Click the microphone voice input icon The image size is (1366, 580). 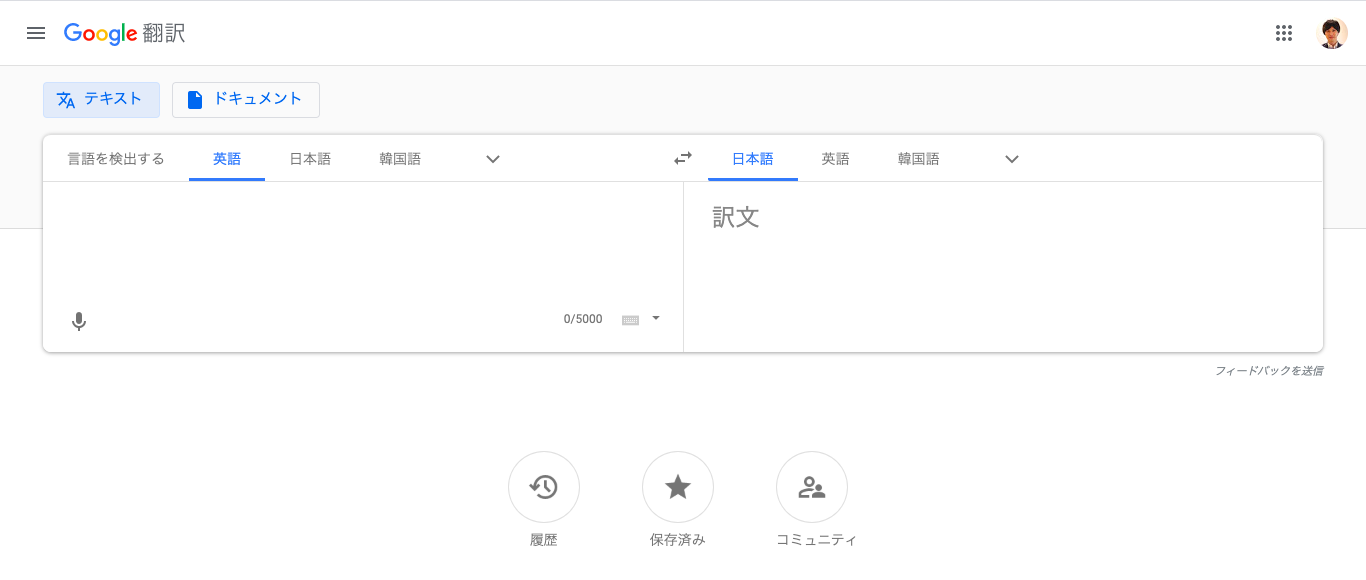(x=79, y=321)
